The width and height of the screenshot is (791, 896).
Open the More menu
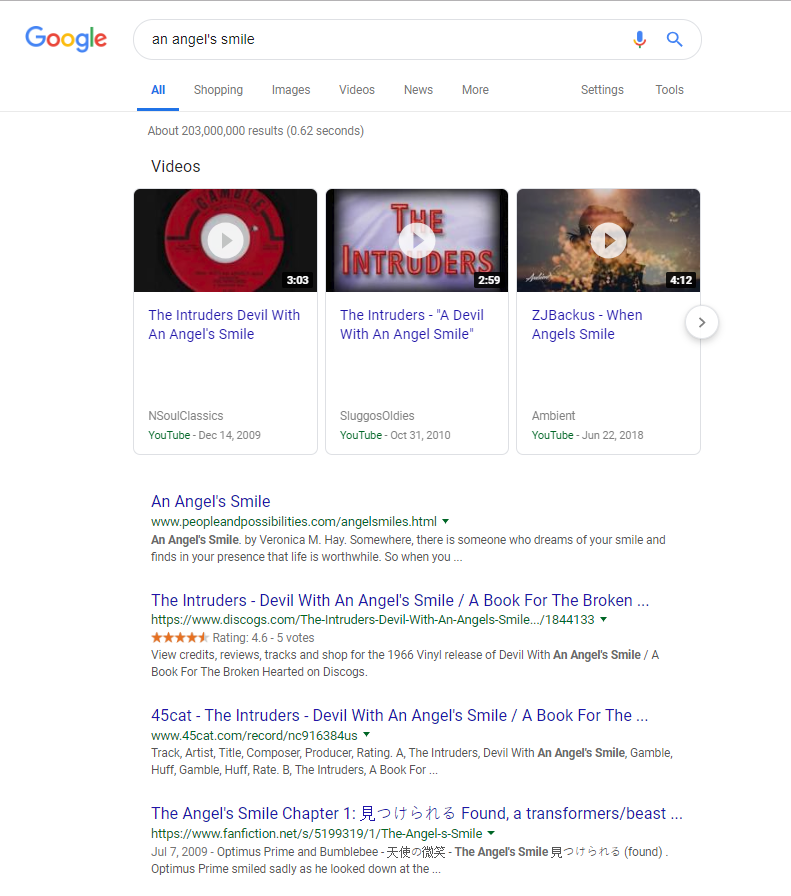[x=476, y=90]
